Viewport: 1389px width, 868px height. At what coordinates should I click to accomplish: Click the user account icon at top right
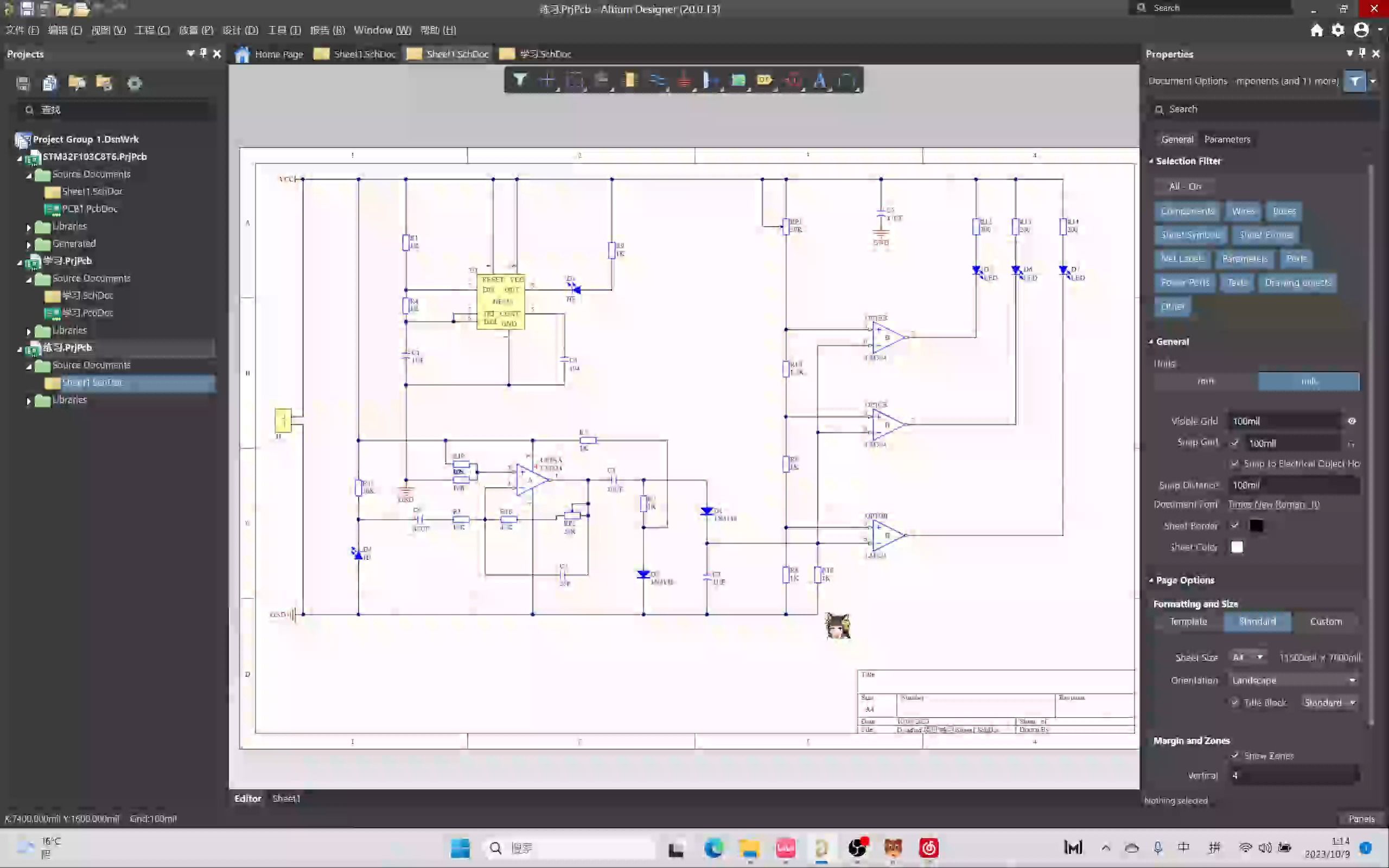(x=1361, y=30)
